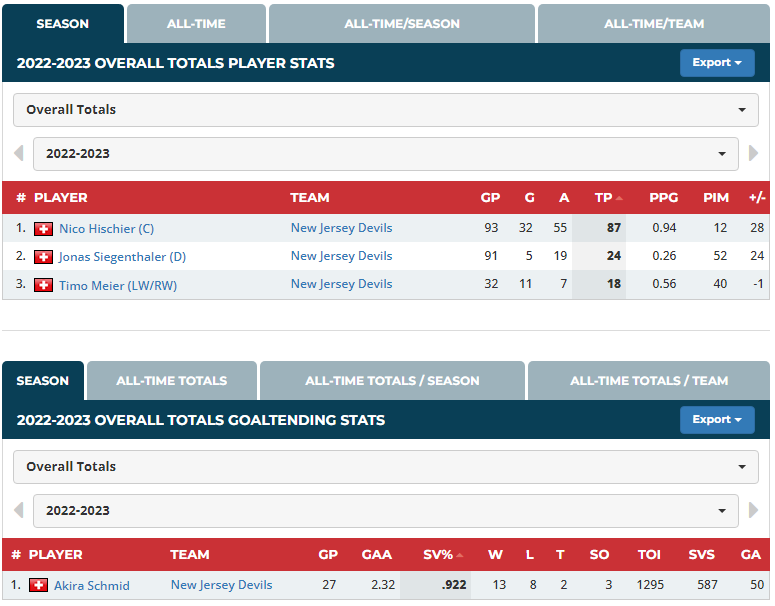Click Swiss flag icon beside Timo Meier
This screenshot has width=775, height=606.
tap(43, 285)
